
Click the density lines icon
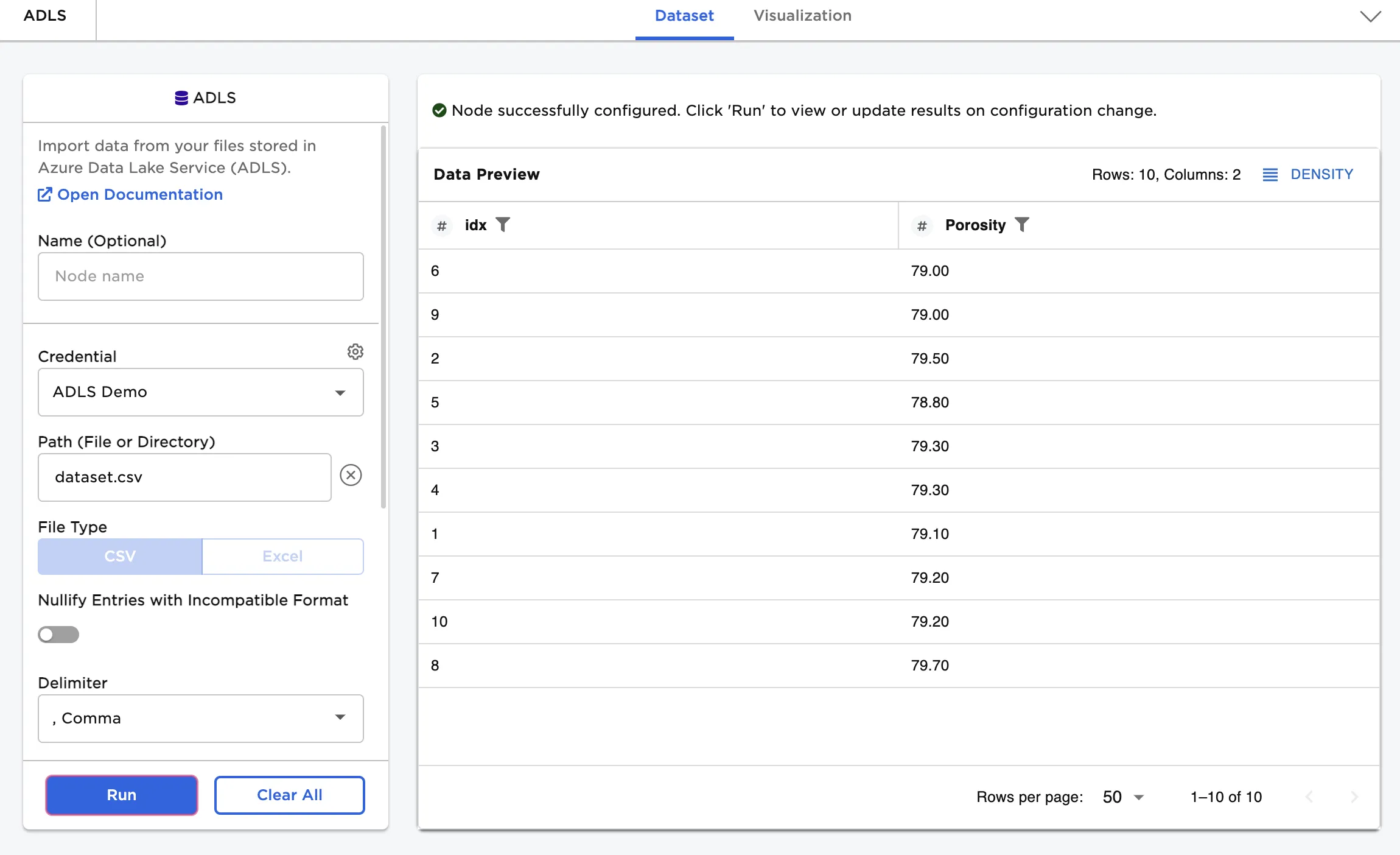pyautogui.click(x=1270, y=175)
